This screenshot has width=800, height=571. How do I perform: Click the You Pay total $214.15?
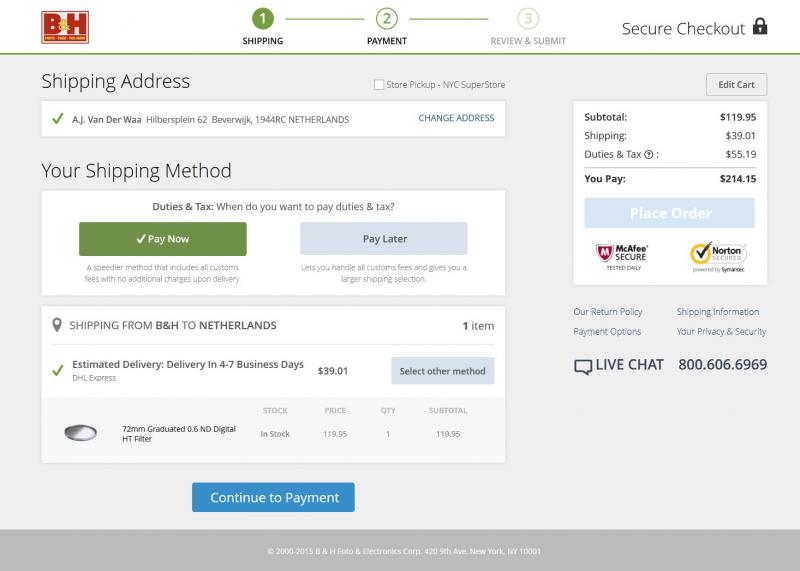coord(738,179)
